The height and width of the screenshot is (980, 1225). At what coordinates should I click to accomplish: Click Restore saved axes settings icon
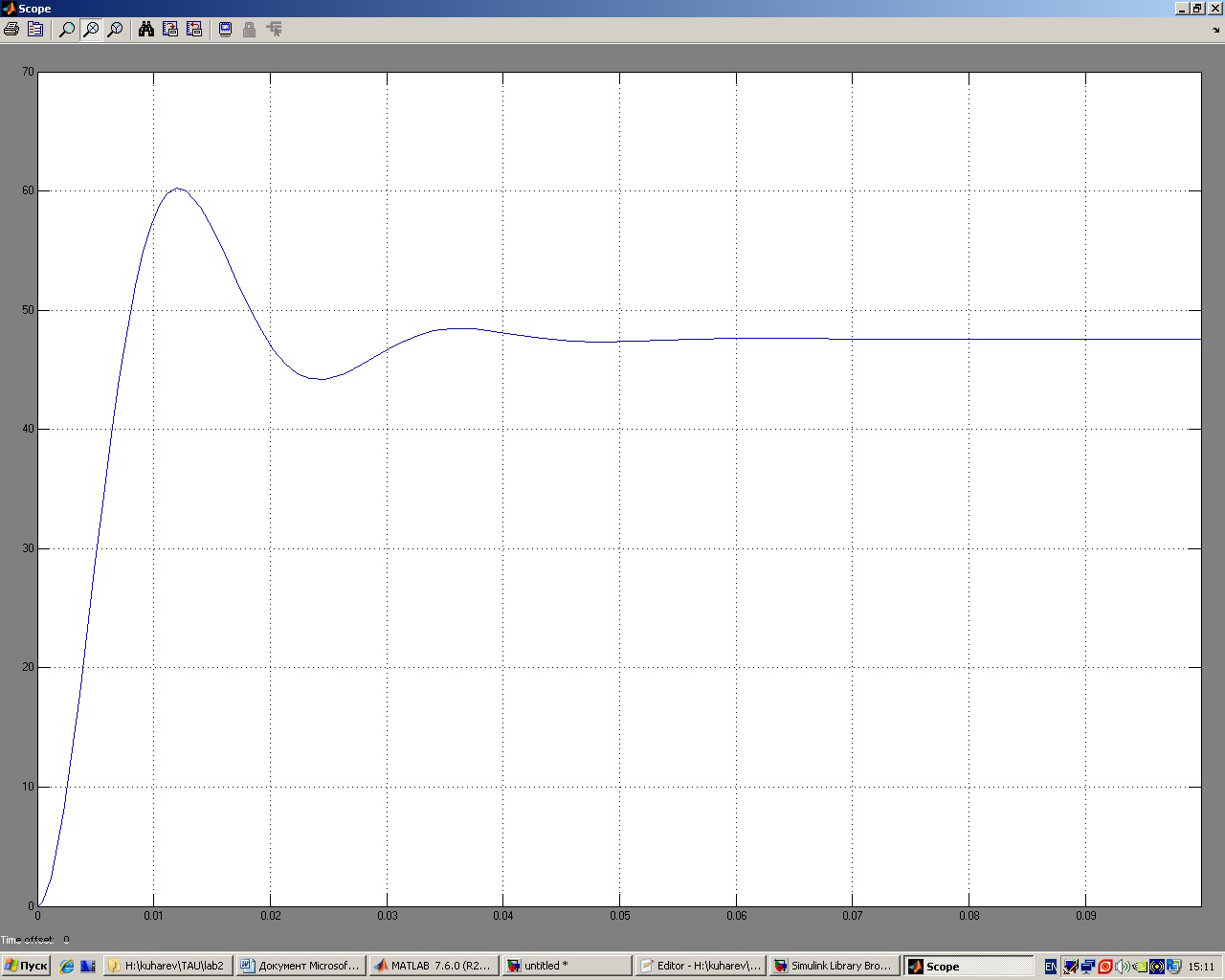[x=194, y=30]
